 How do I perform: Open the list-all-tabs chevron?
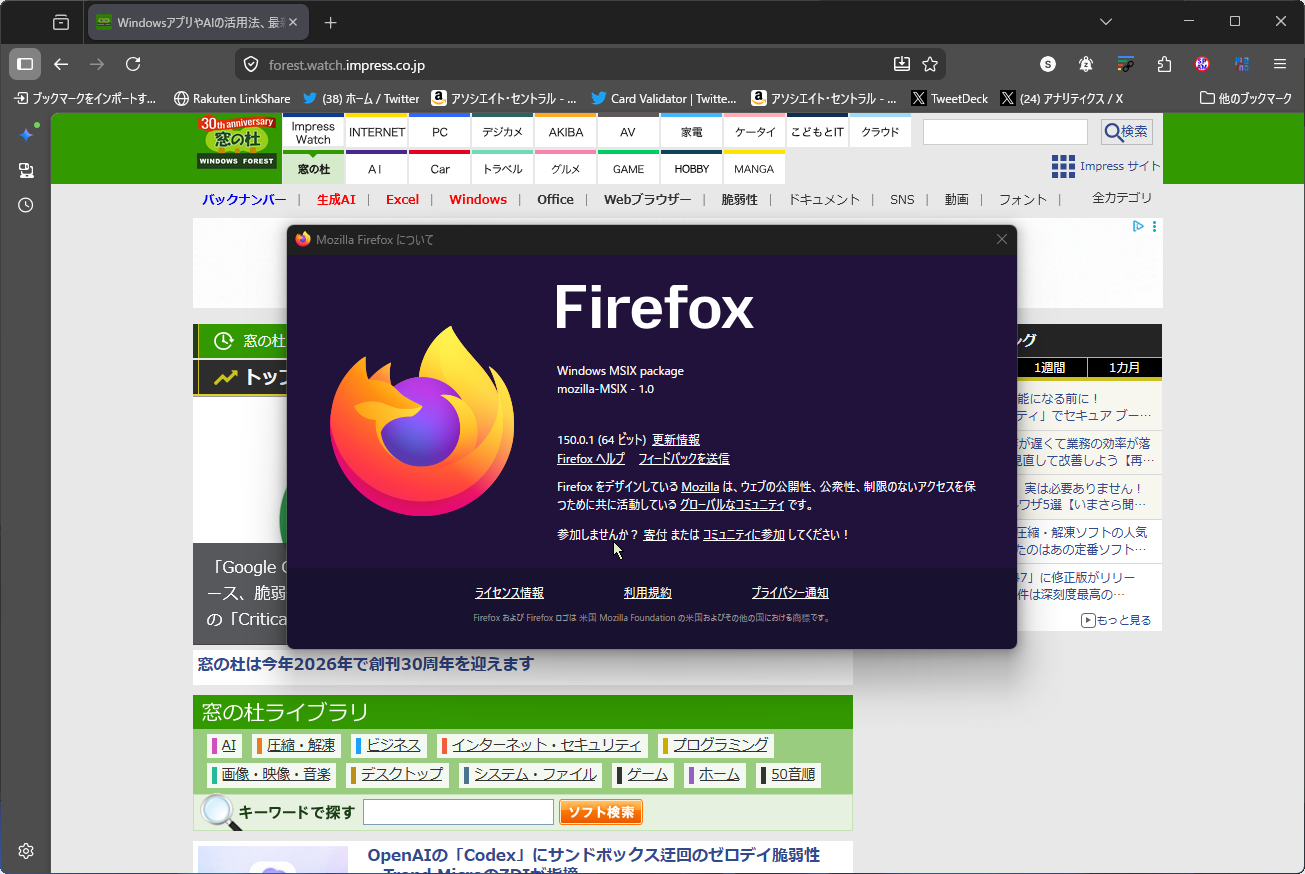click(x=1104, y=21)
